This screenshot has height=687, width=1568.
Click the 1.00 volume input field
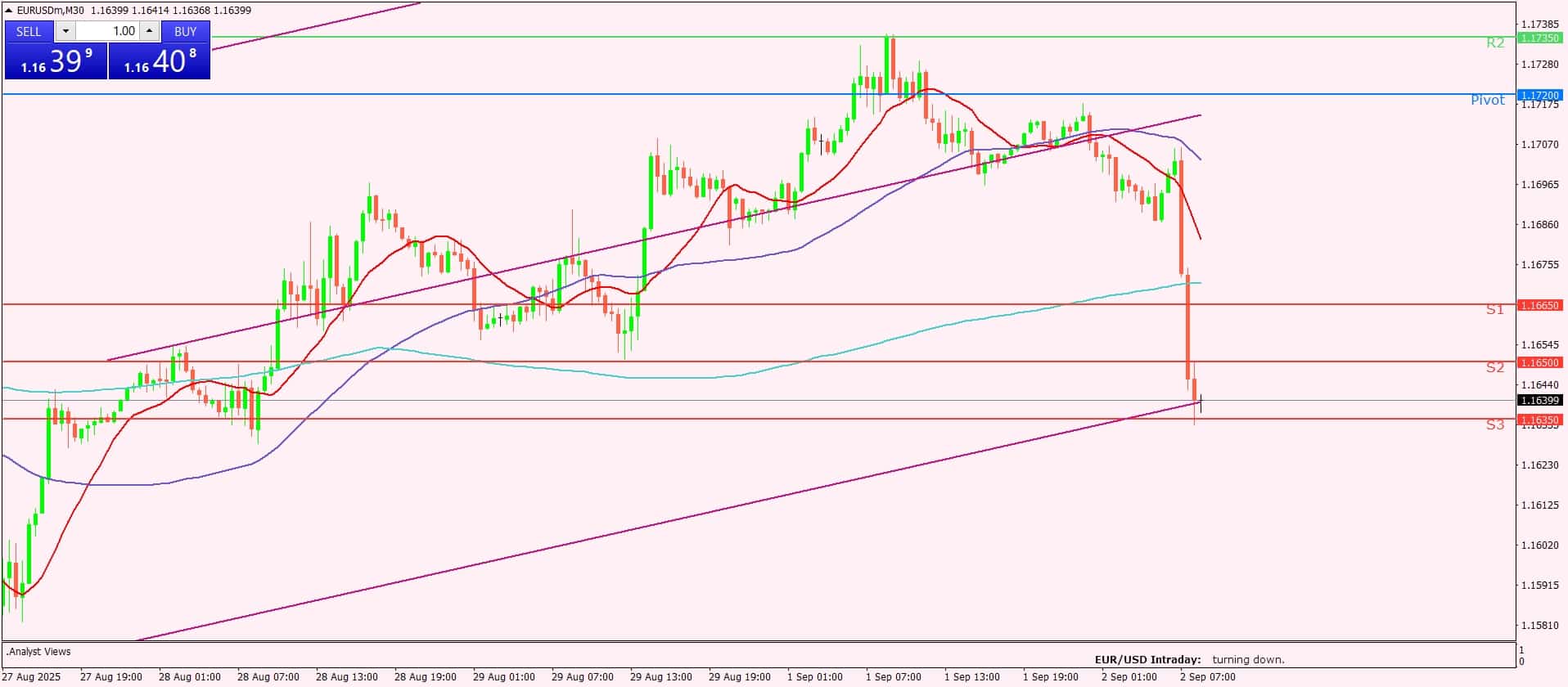tap(107, 31)
